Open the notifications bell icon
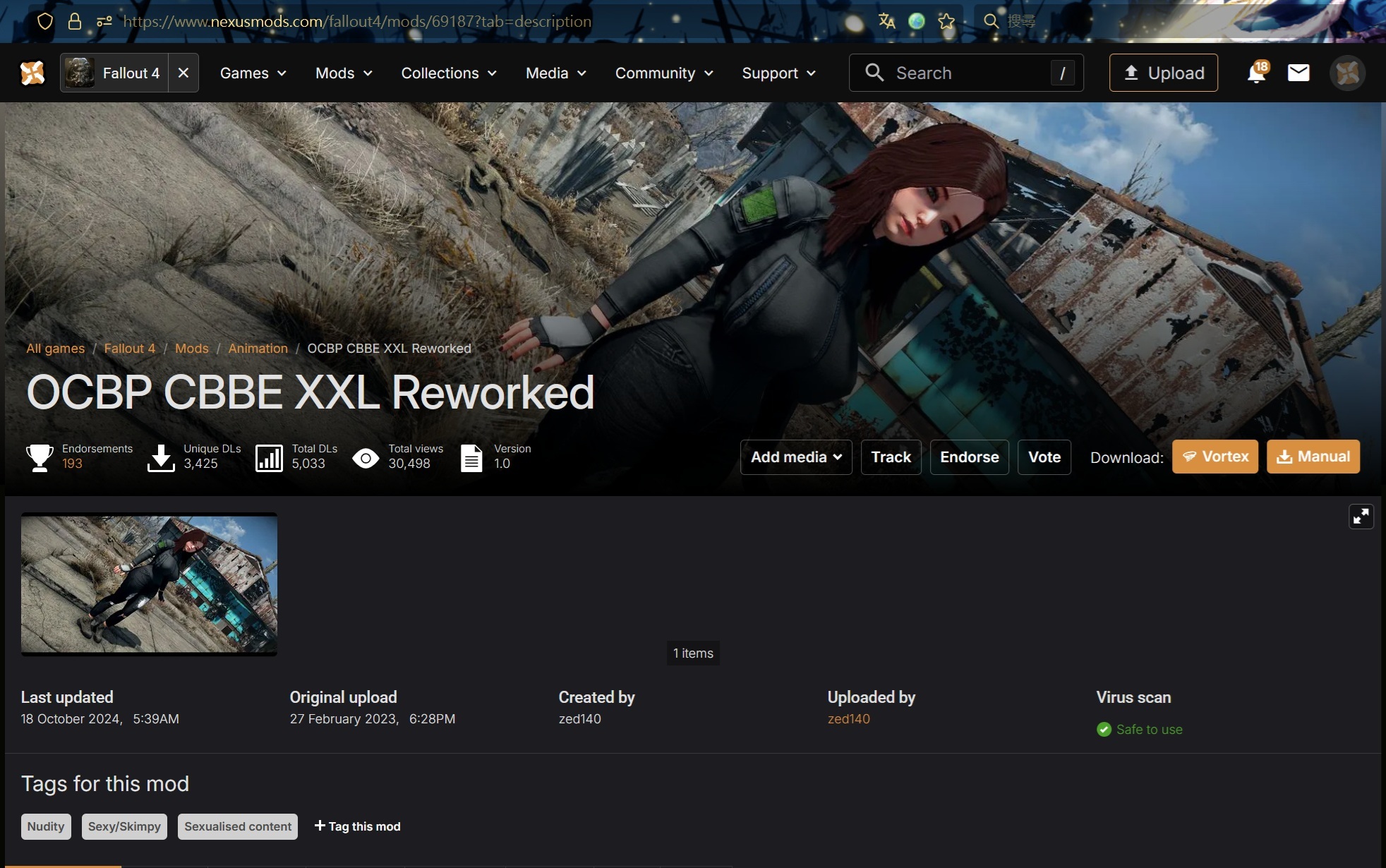 pyautogui.click(x=1257, y=73)
